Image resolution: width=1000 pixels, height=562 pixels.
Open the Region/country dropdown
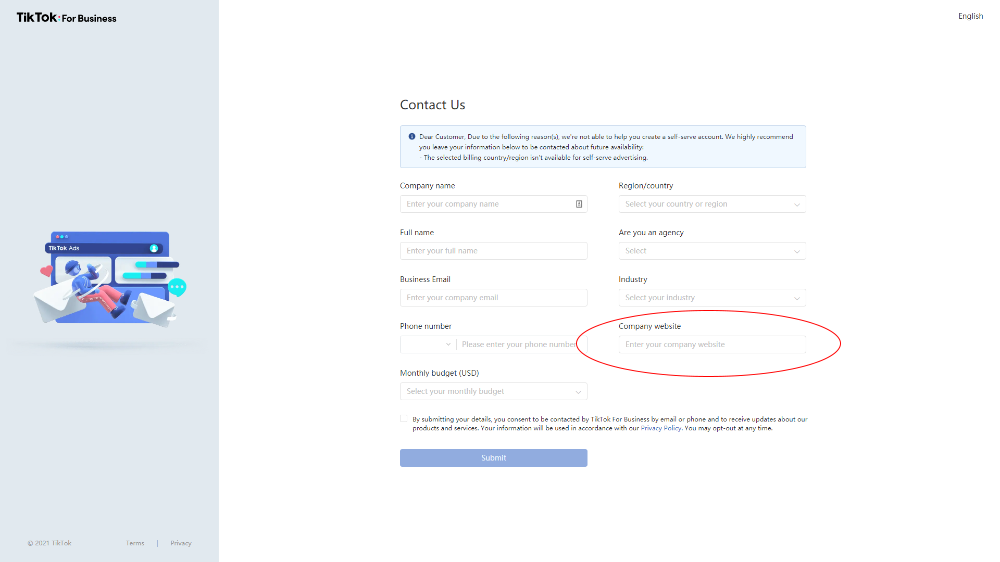tap(711, 204)
